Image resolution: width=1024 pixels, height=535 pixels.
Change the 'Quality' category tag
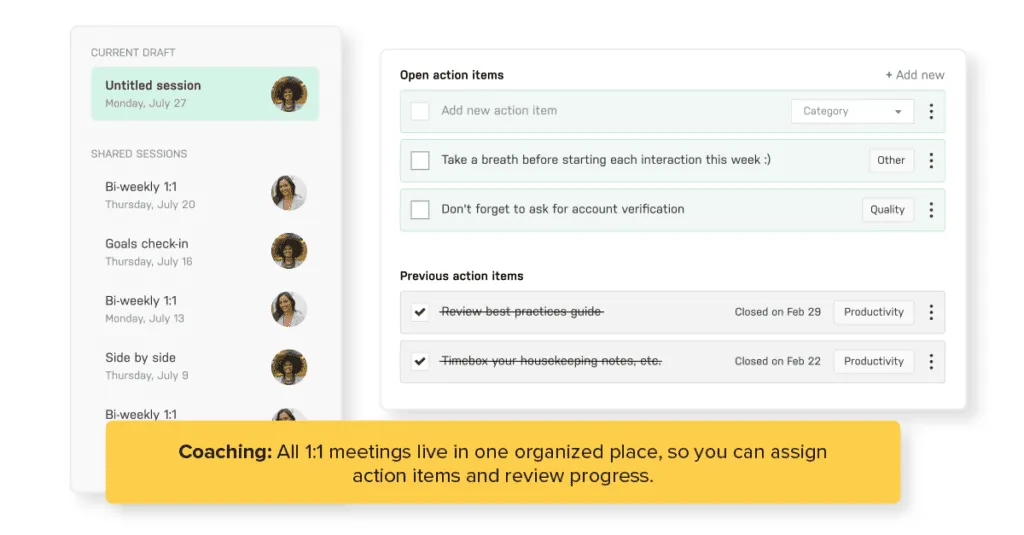pyautogui.click(x=887, y=210)
